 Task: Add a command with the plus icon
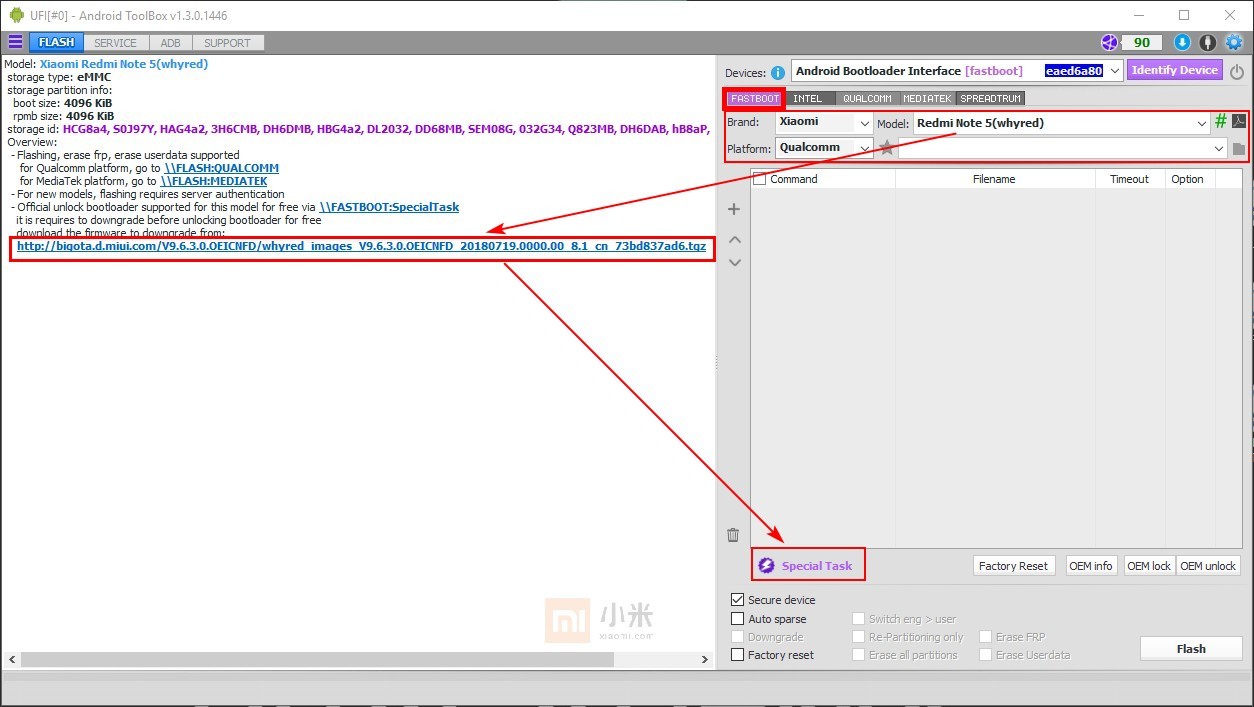click(x=733, y=209)
